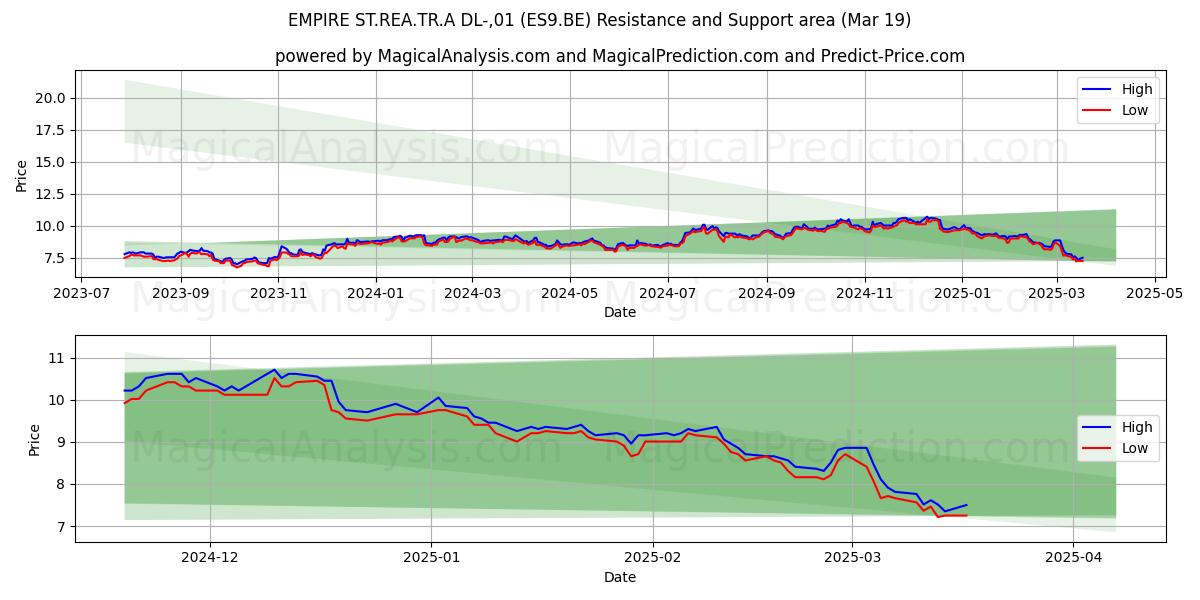Click the '8' tick on the bottom y-axis
This screenshot has width=1200, height=600.
[x=62, y=484]
